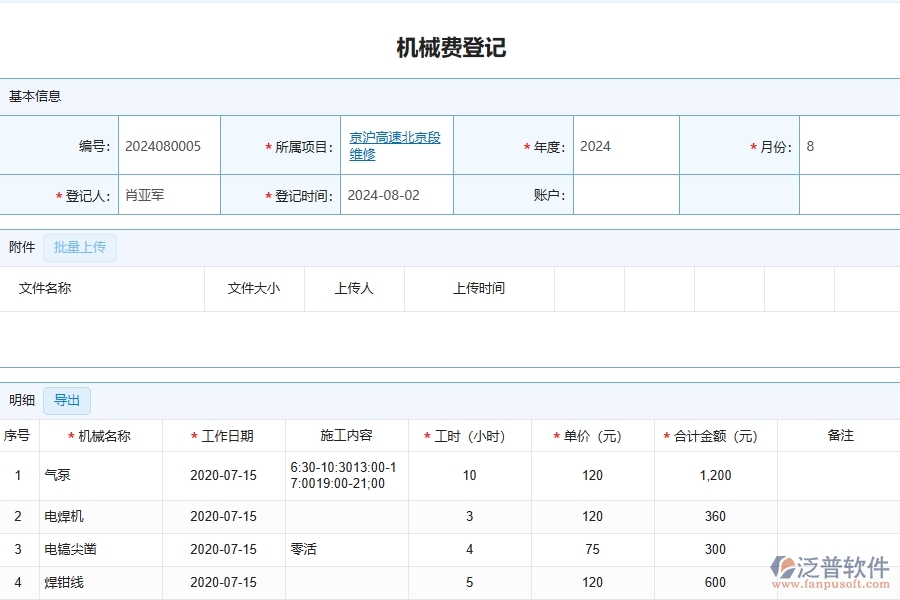This screenshot has height=600, width=900.
Task: Click the 明细 detail section tab
Action: coord(20,400)
